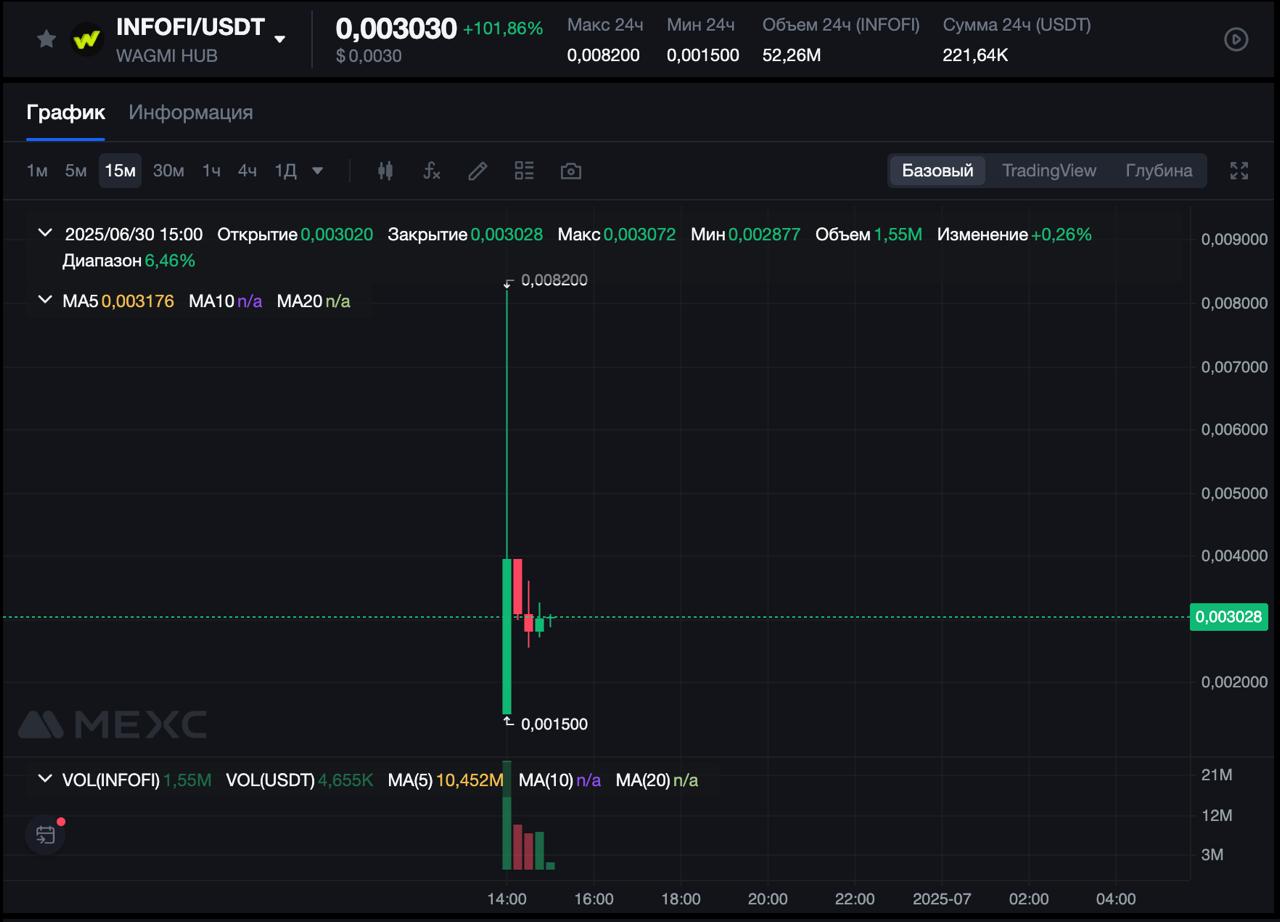Click the 0,001500 low price marker
Viewport: 1280px width, 922px height.
click(x=554, y=724)
